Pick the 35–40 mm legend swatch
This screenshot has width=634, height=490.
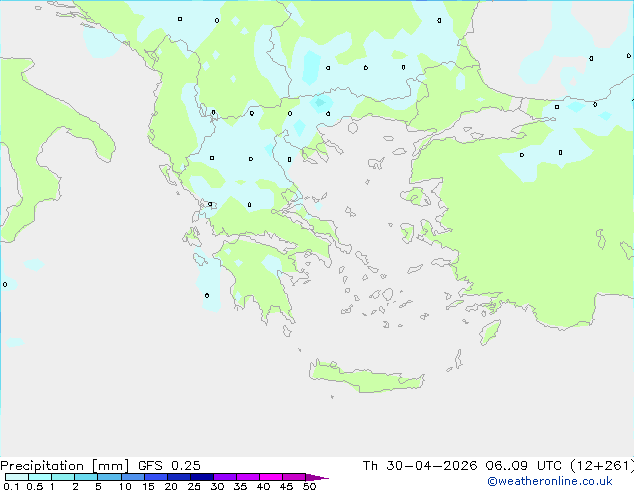coord(248,477)
